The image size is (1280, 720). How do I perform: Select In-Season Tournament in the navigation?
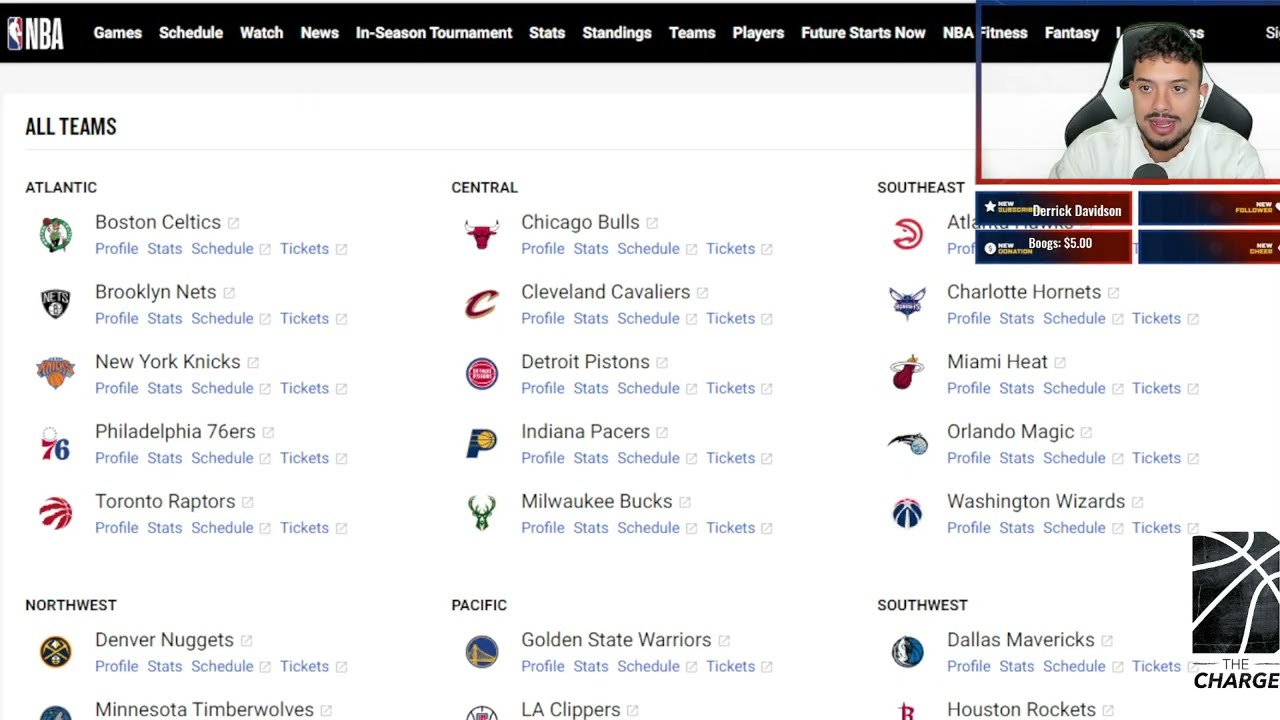(x=434, y=33)
